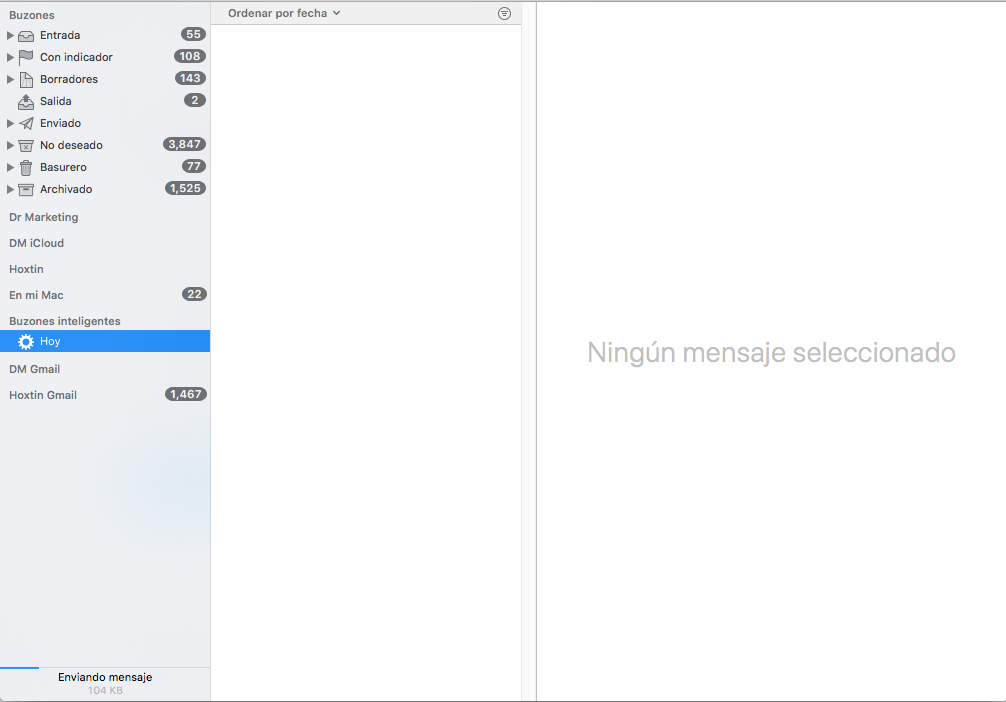Open the Basurero mailbox
This screenshot has height=702, width=1006.
pyautogui.click(x=105, y=167)
